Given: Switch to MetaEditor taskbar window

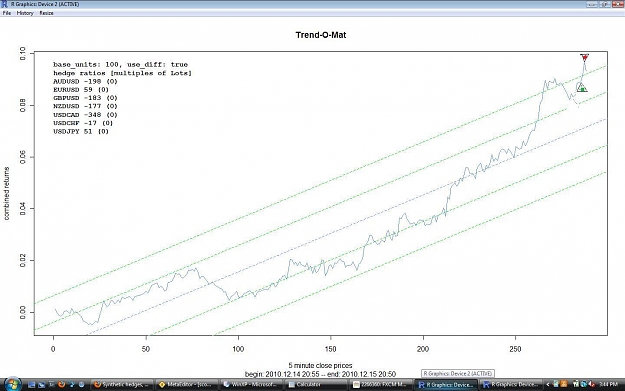Looking at the screenshot, I should click(186, 385).
